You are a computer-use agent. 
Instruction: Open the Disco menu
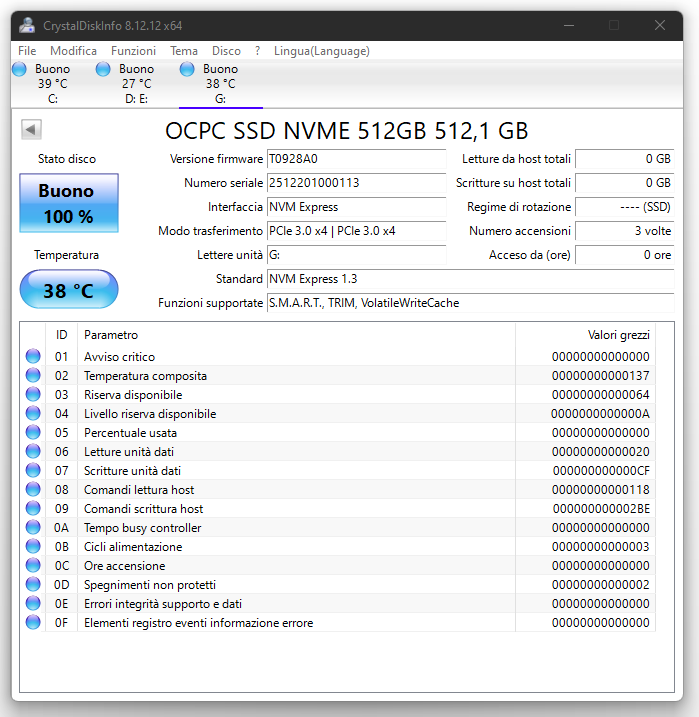tap(226, 51)
